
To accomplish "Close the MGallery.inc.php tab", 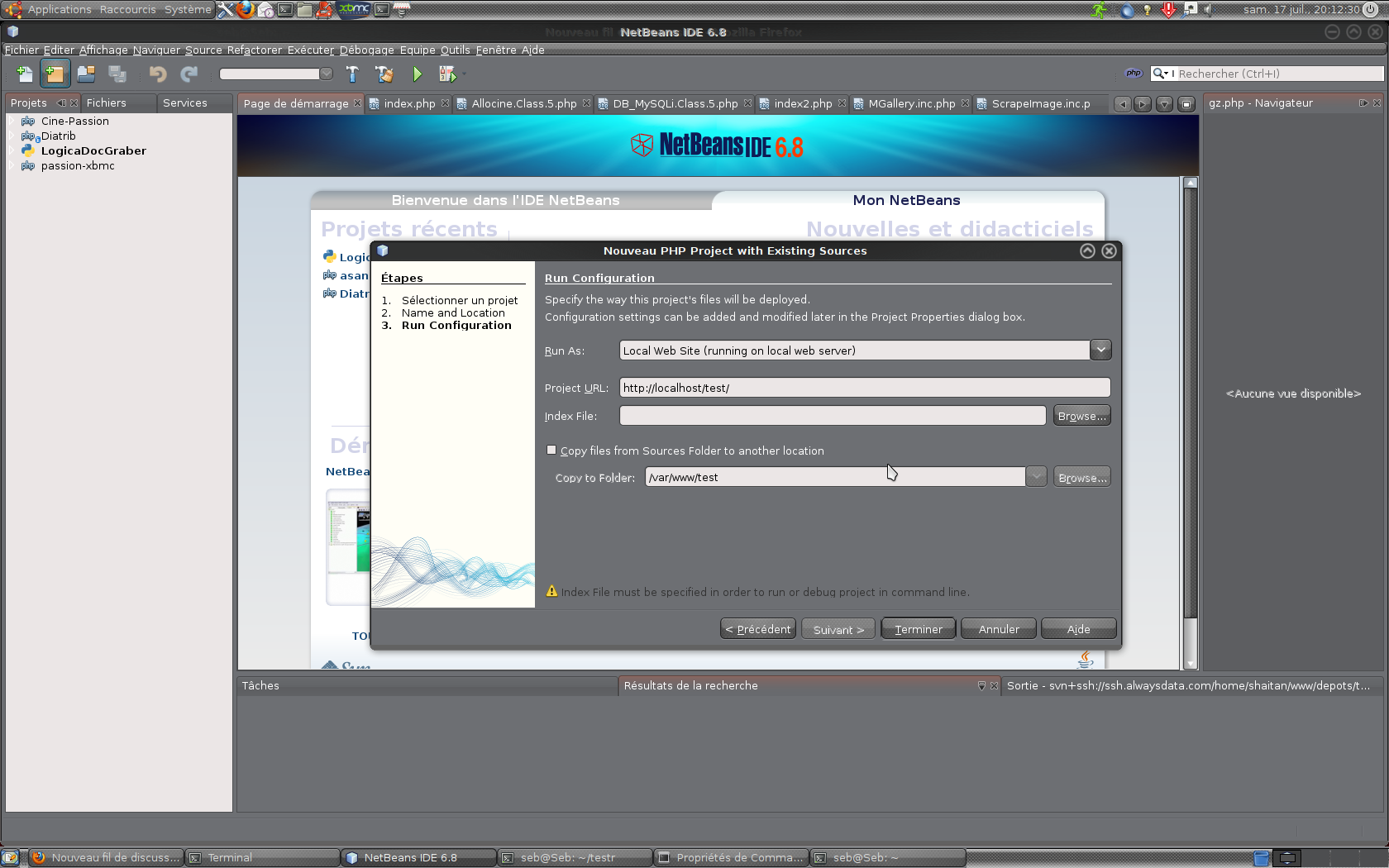I will pos(965,103).
